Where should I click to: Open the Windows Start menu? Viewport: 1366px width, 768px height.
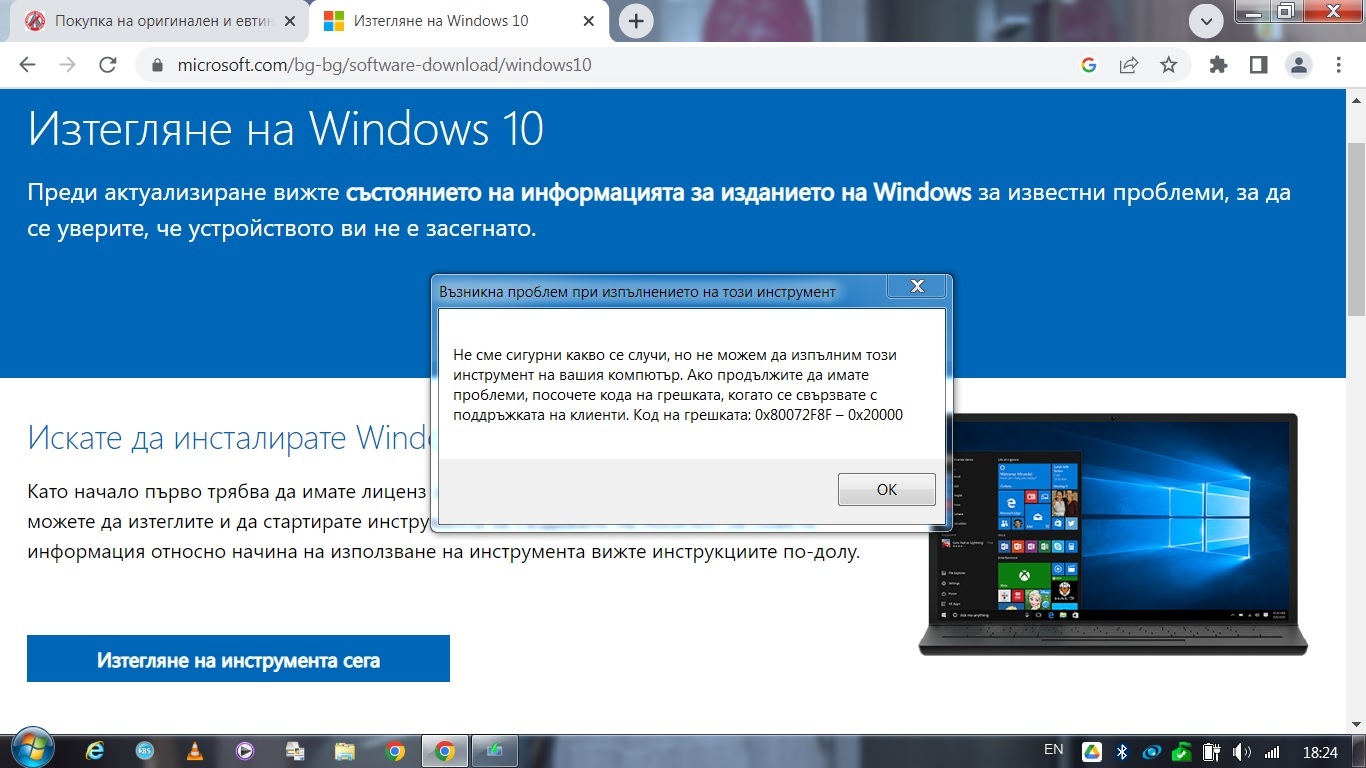coord(33,749)
